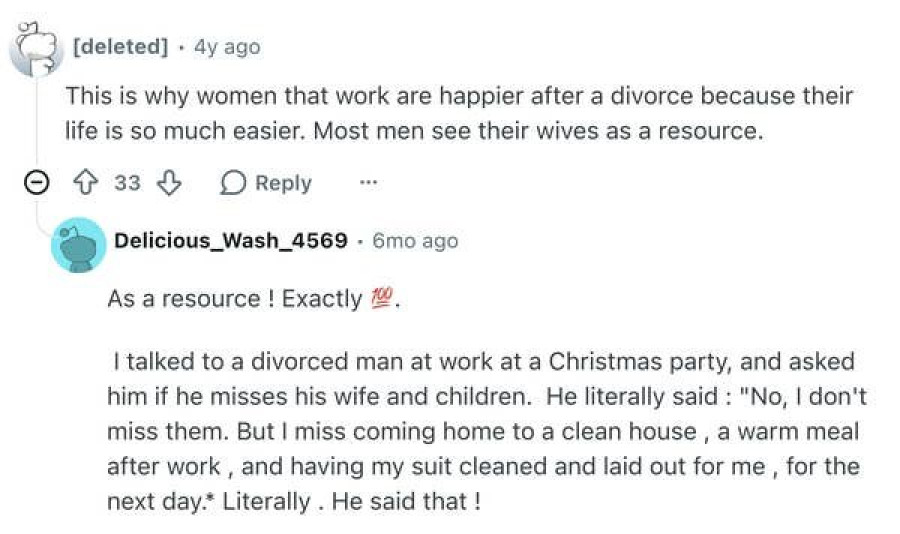Open the Delicious_Wash_4569 avatar image
The width and height of the screenshot is (900, 534).
click(x=79, y=245)
